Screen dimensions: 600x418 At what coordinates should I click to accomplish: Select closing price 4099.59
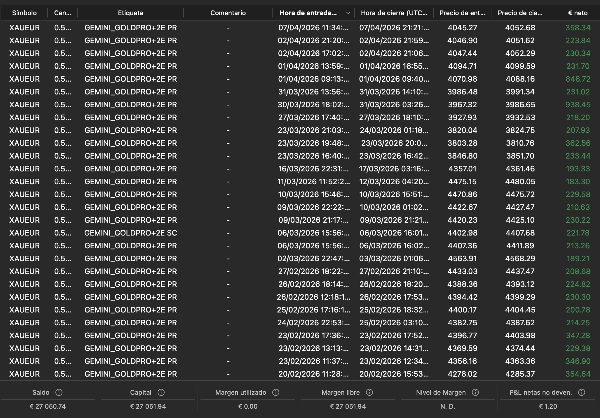click(520, 66)
